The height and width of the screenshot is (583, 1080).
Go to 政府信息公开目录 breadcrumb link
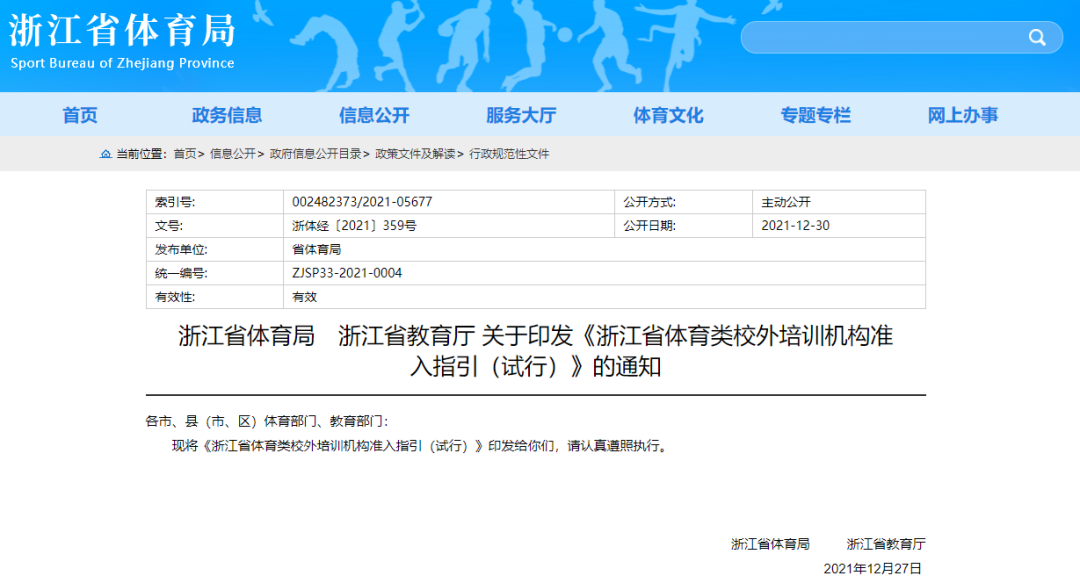click(x=315, y=154)
